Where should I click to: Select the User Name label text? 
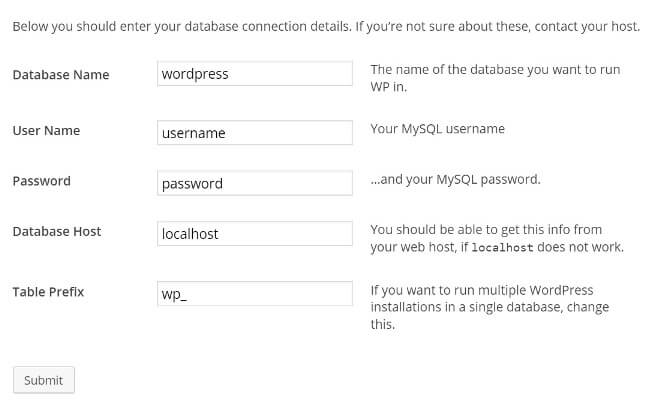click(46, 131)
